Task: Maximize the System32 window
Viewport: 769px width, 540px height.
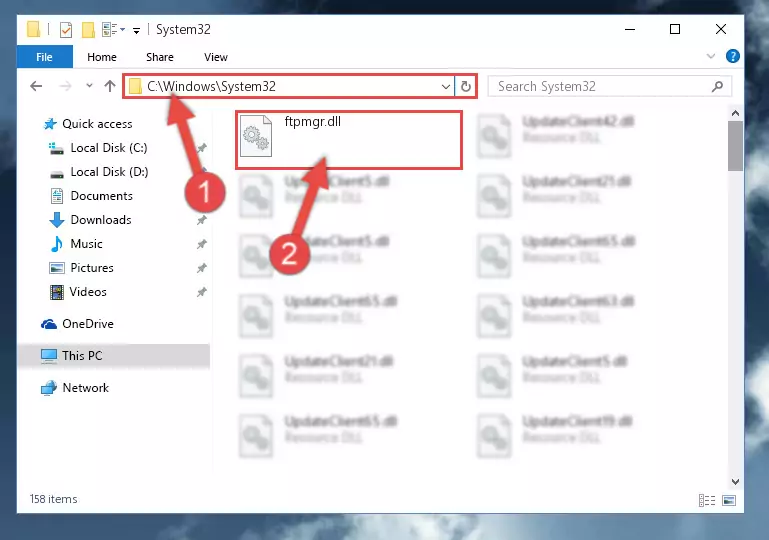Action: [675, 29]
